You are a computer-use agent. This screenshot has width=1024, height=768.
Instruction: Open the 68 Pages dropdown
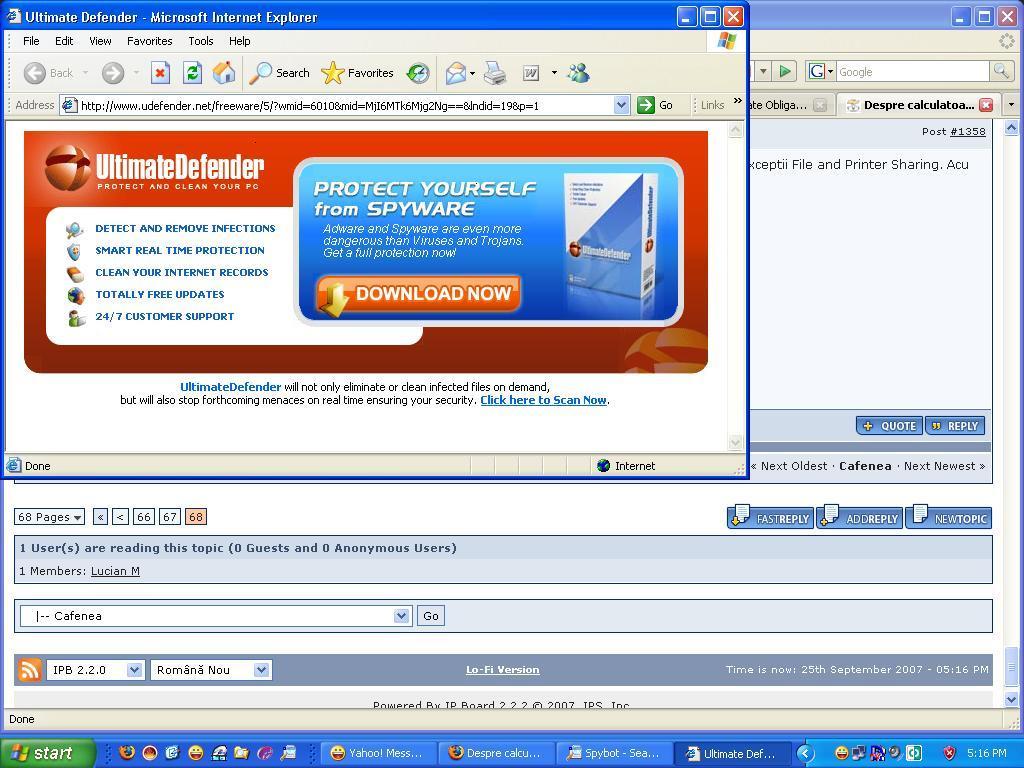pyautogui.click(x=49, y=517)
